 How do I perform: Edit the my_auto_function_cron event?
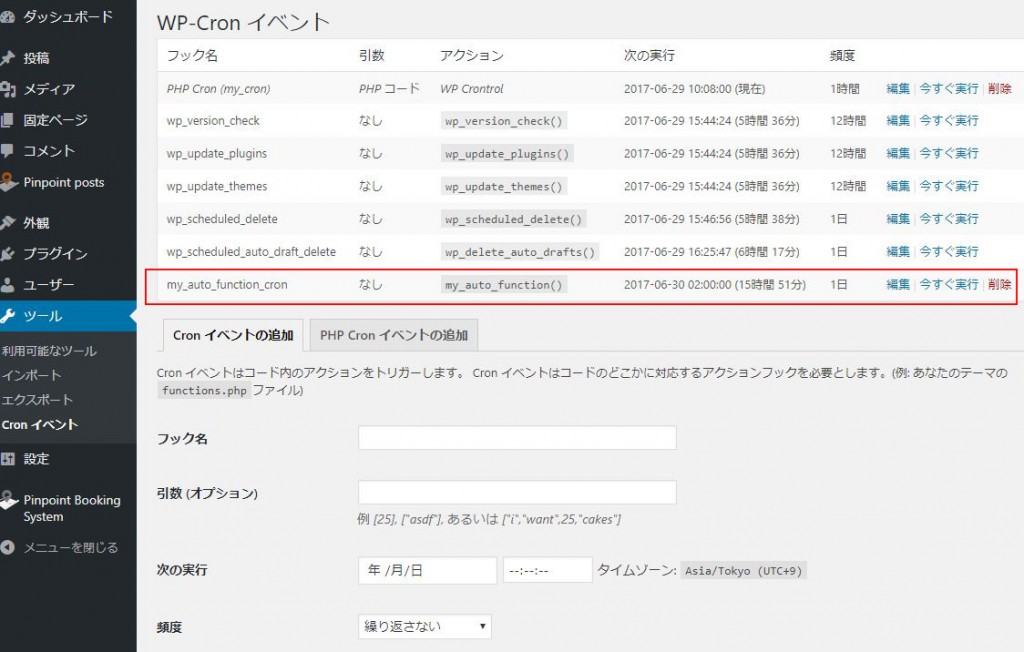[898, 284]
